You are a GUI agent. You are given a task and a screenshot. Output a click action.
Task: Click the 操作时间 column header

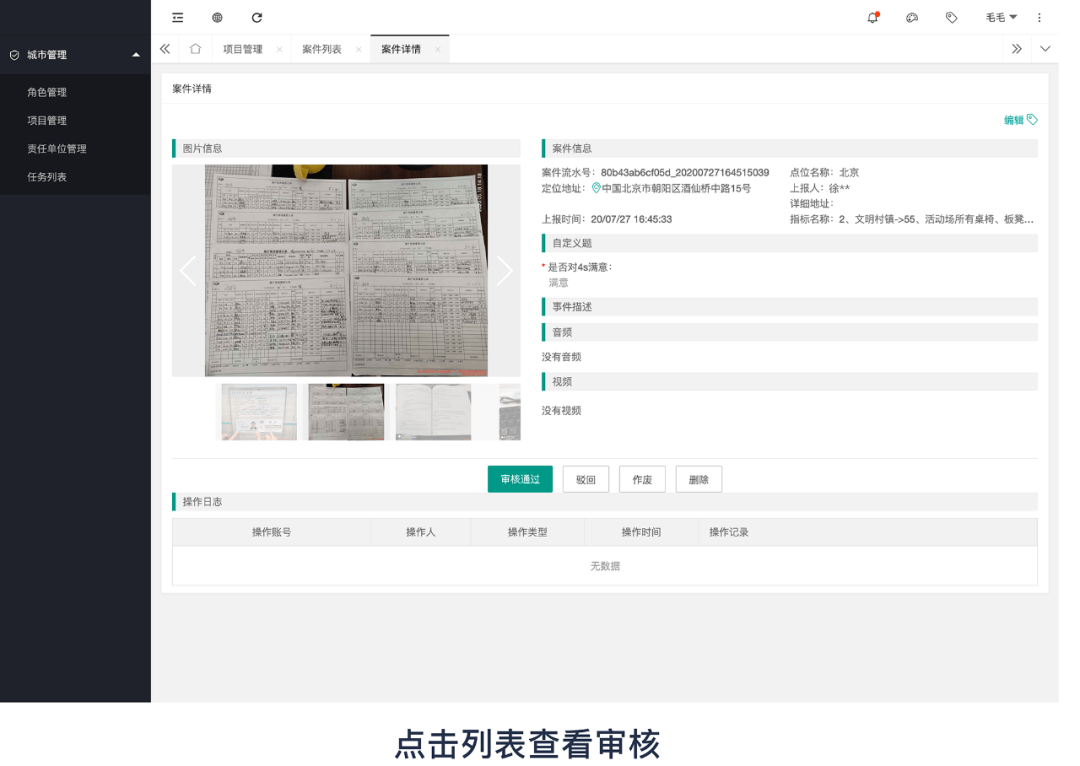click(x=641, y=532)
